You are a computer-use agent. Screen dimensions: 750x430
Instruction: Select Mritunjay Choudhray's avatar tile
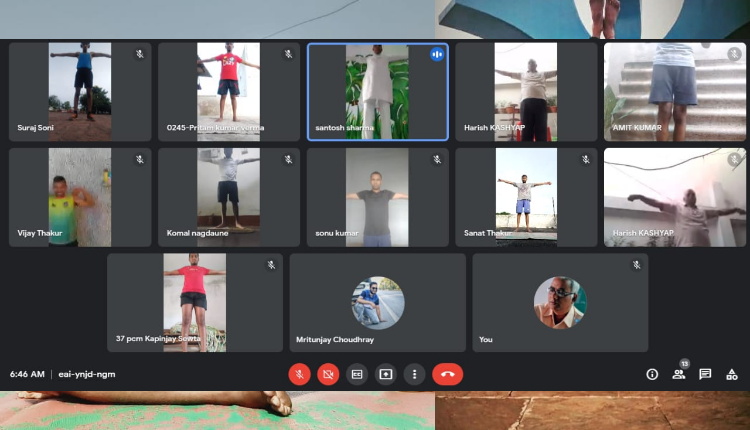click(x=377, y=301)
